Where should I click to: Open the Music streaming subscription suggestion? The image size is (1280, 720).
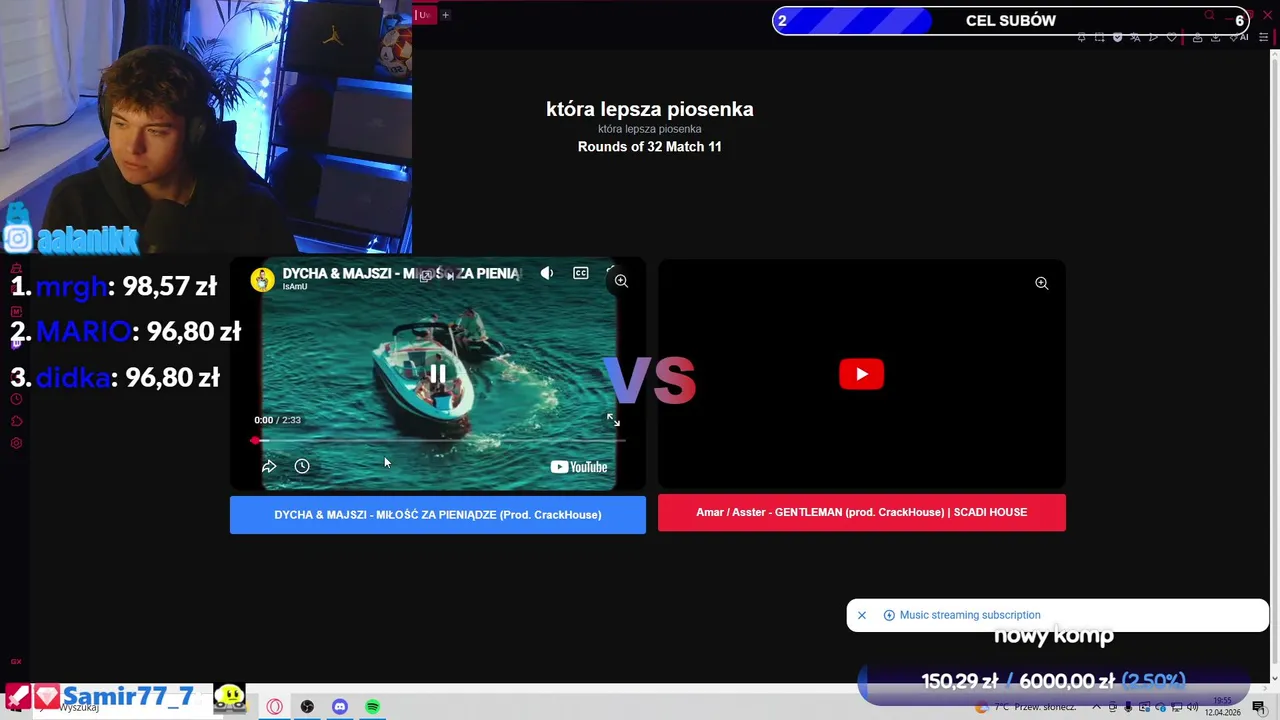click(970, 615)
